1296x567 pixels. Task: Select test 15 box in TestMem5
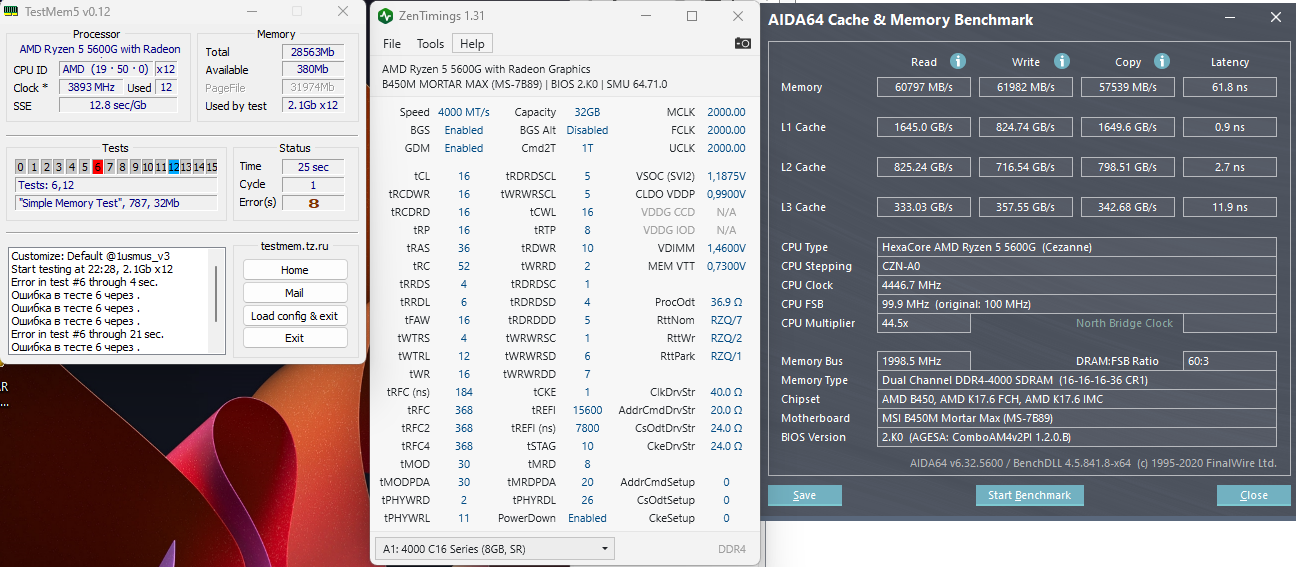[x=212, y=167]
